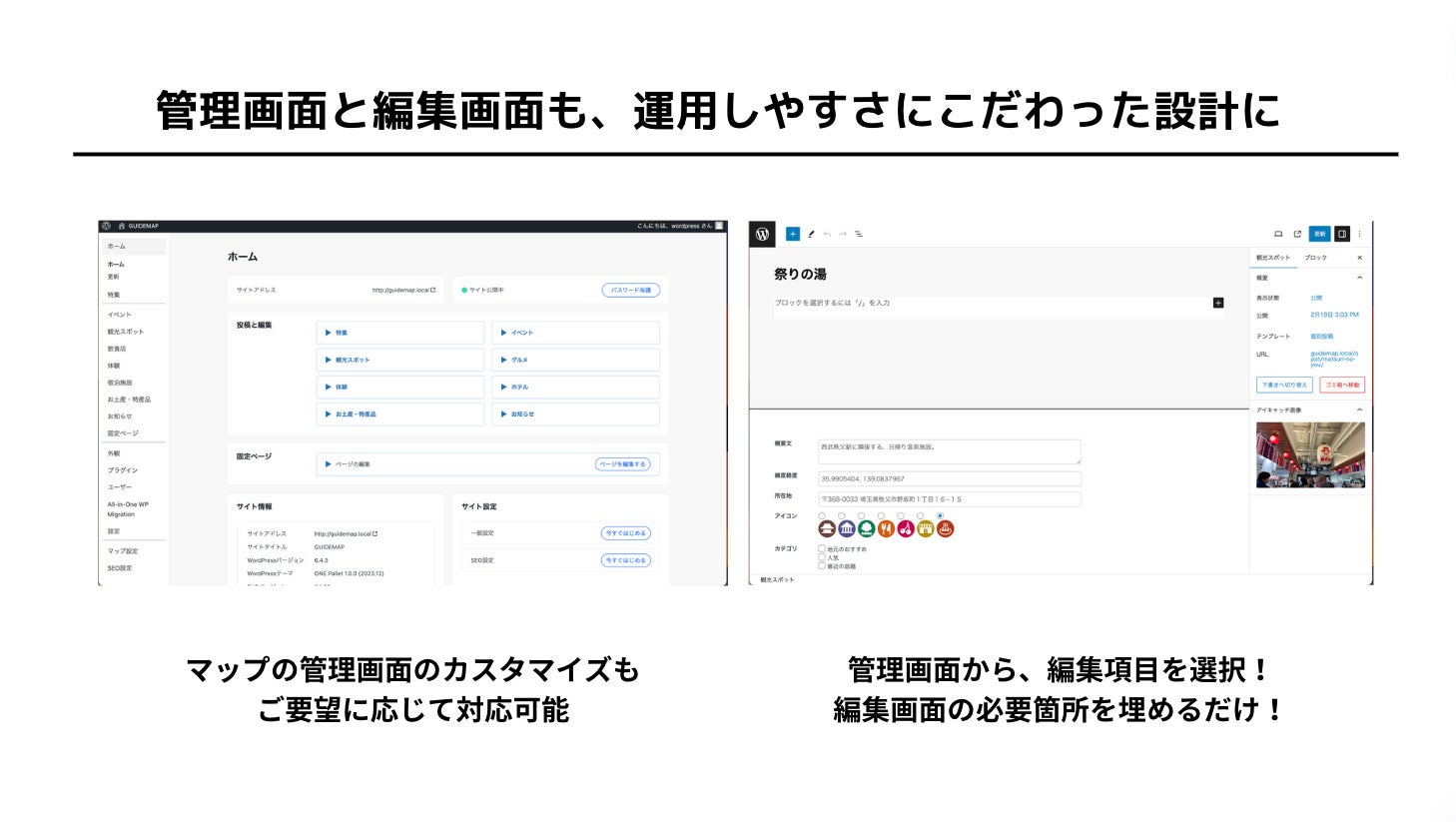1456x822 pixels.
Task: Click the yellow shop map icon
Action: pyautogui.click(x=926, y=529)
